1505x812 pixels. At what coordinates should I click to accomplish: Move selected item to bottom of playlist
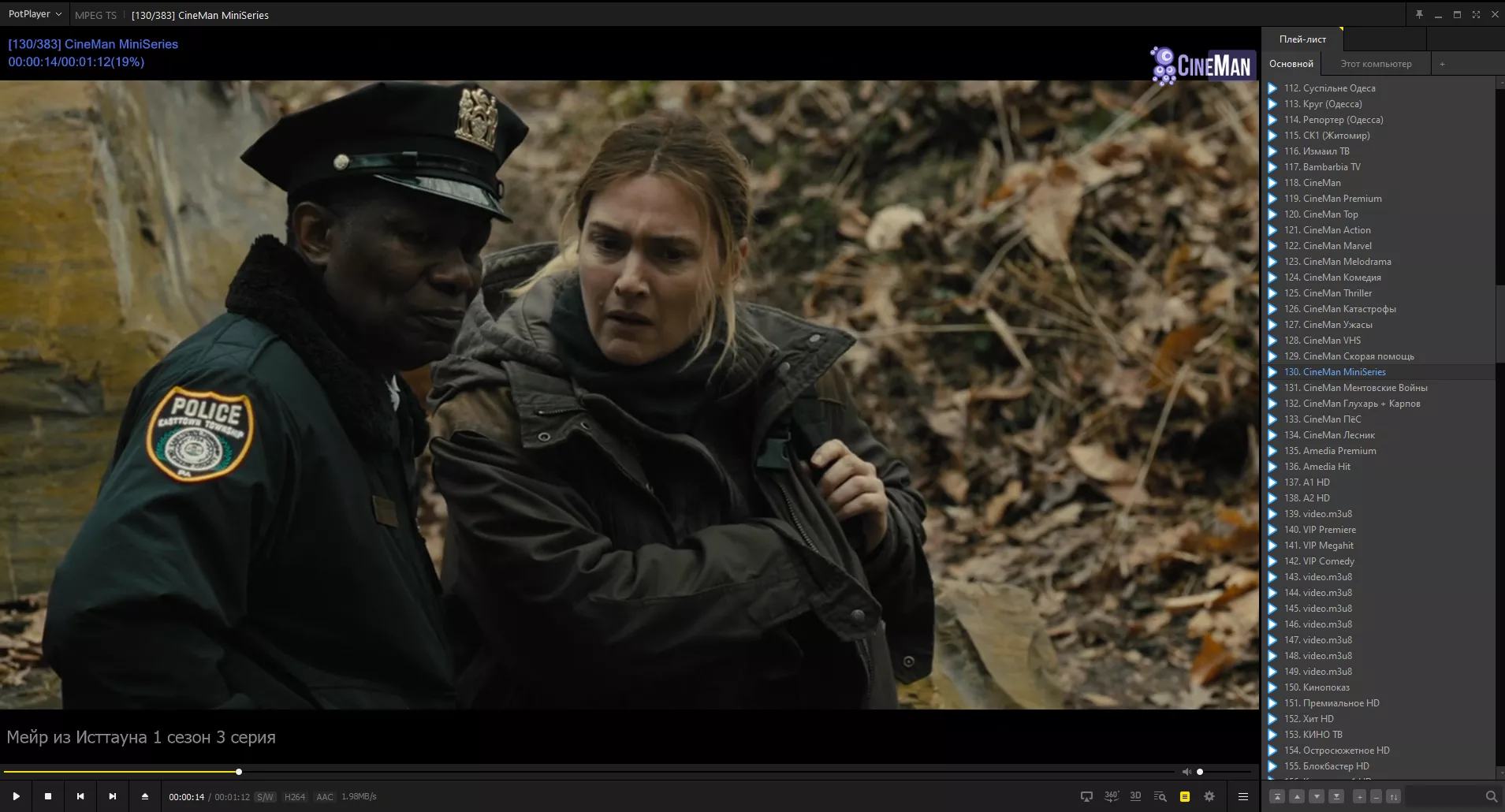point(1336,796)
